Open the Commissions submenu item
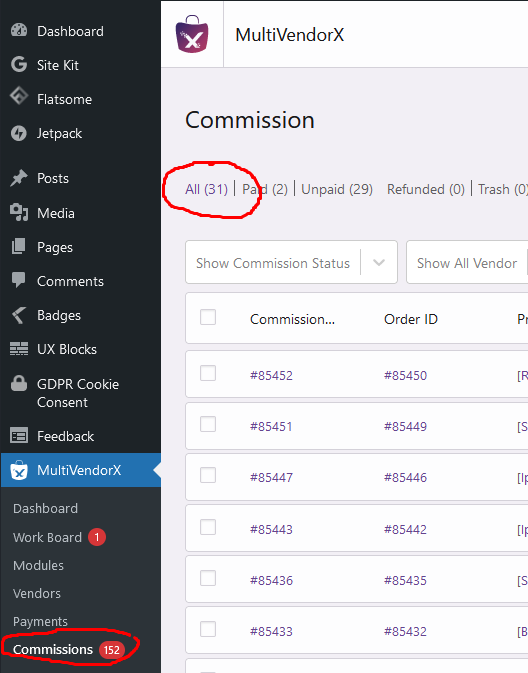The height and width of the screenshot is (673, 528). coord(53,650)
